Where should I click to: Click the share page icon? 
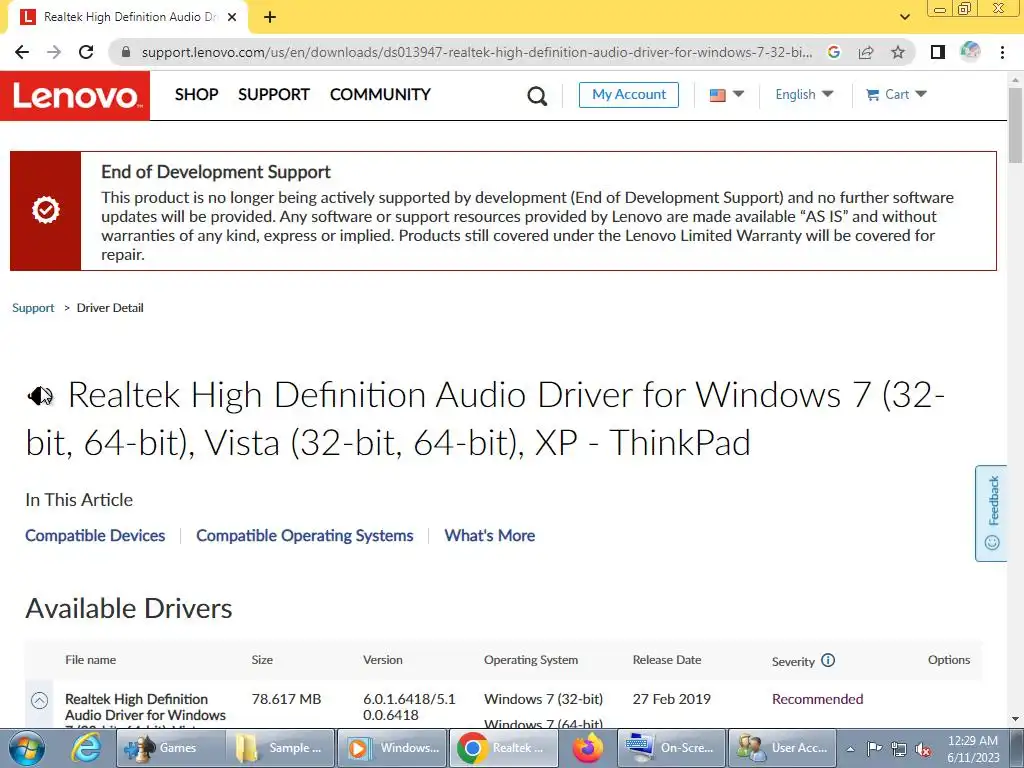(866, 52)
